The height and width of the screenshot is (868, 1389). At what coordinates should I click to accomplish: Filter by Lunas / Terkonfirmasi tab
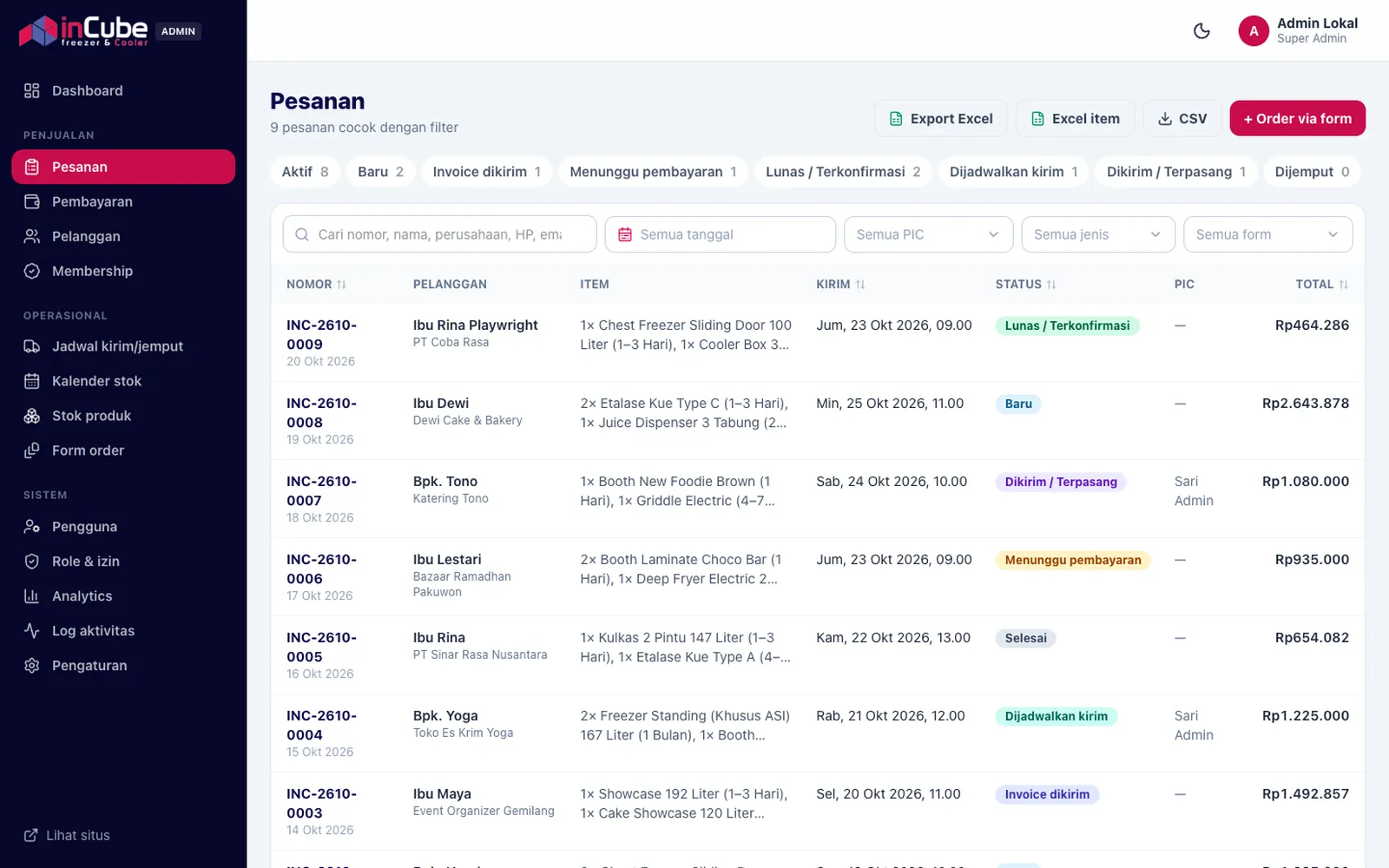point(843,172)
